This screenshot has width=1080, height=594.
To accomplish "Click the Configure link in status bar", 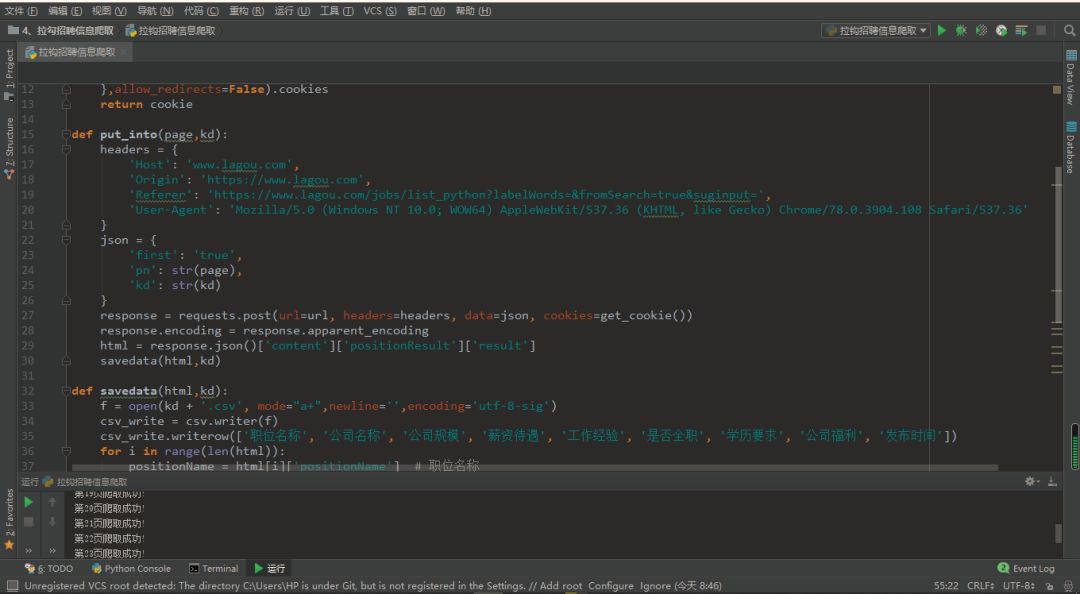I will click(610, 586).
